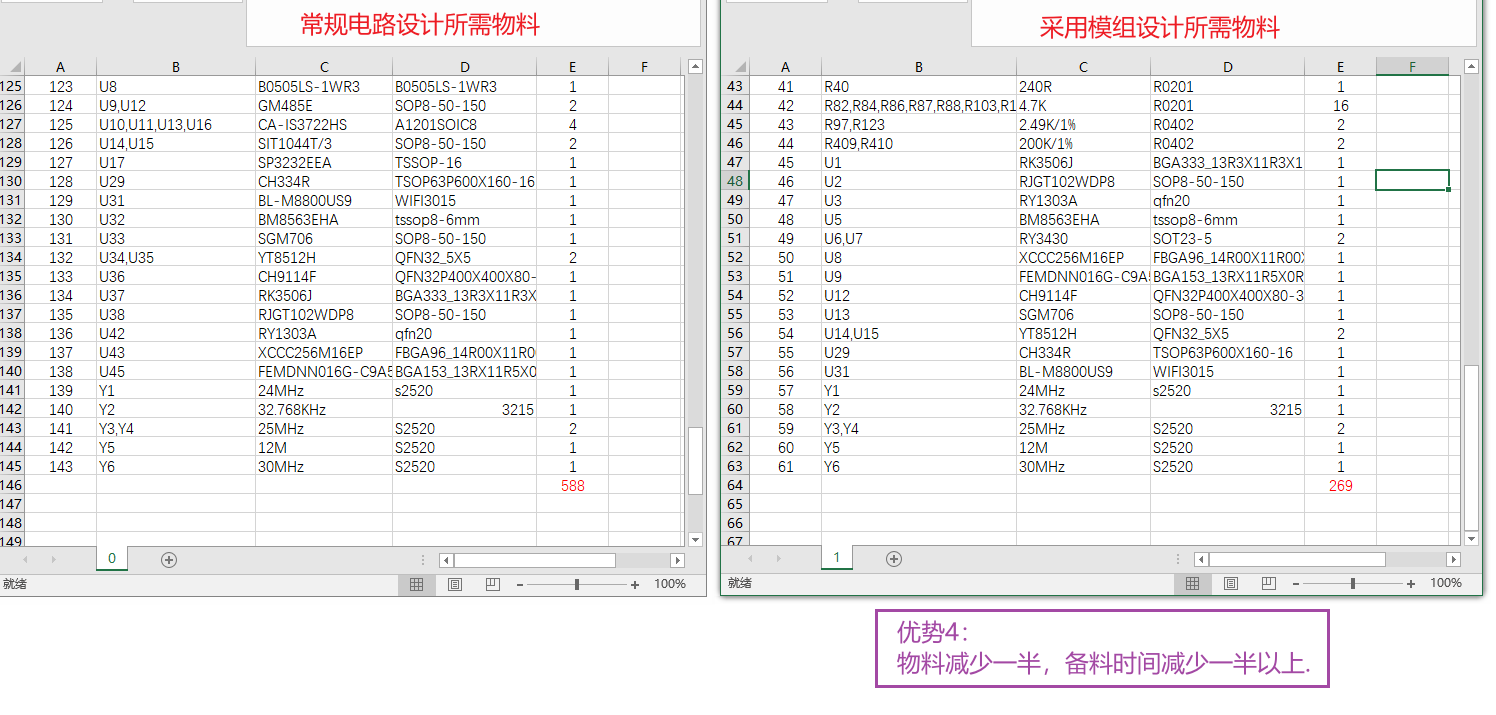
Task: Open sheet tab named 0
Action: (112, 559)
